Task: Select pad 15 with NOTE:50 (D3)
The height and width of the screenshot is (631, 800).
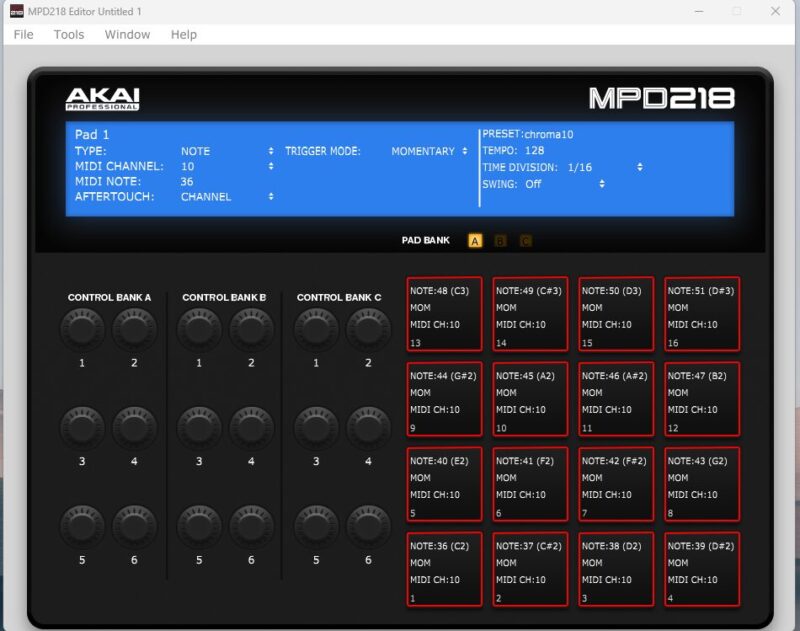Action: 616,314
